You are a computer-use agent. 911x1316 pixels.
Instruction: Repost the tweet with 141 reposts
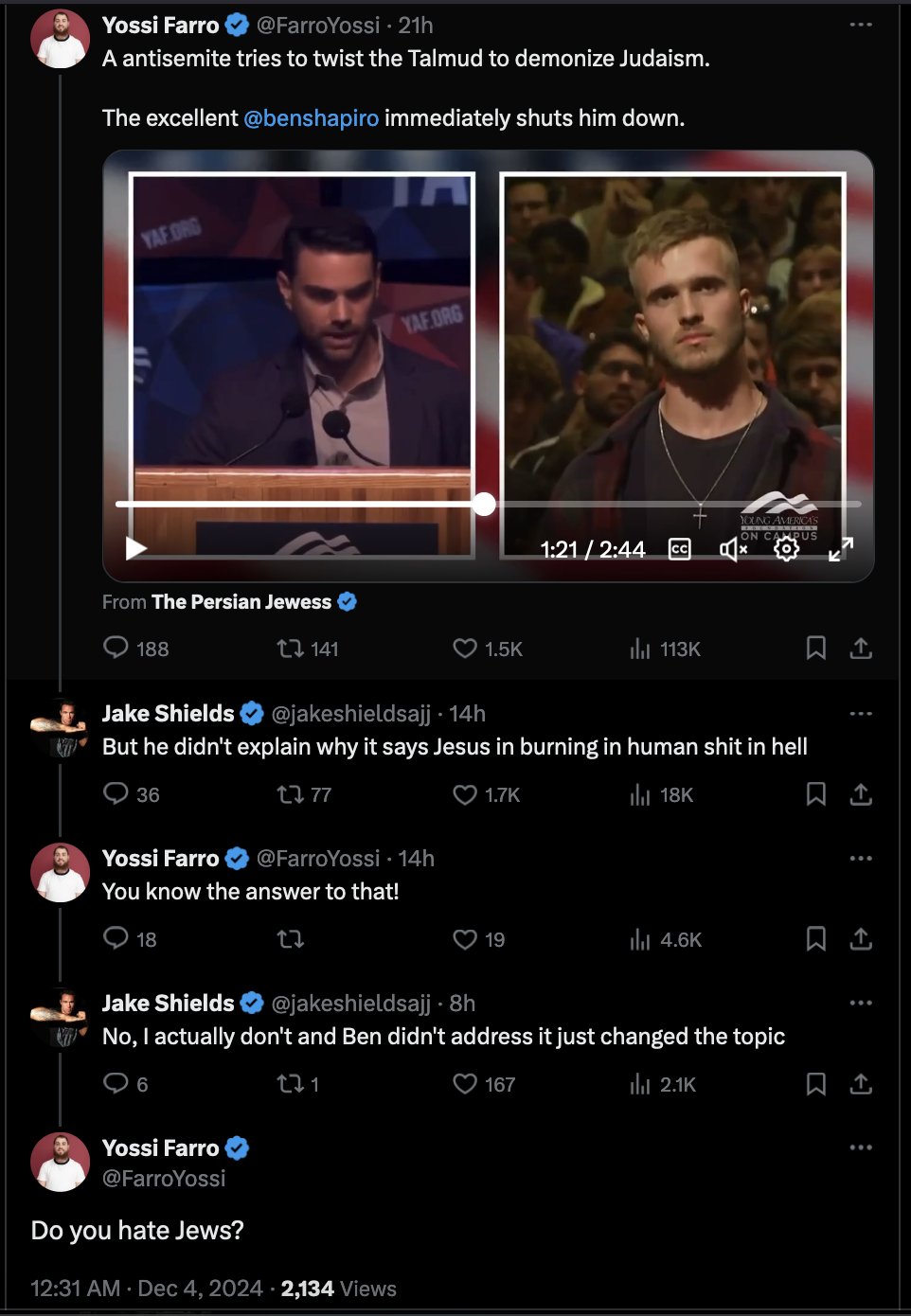pos(290,649)
